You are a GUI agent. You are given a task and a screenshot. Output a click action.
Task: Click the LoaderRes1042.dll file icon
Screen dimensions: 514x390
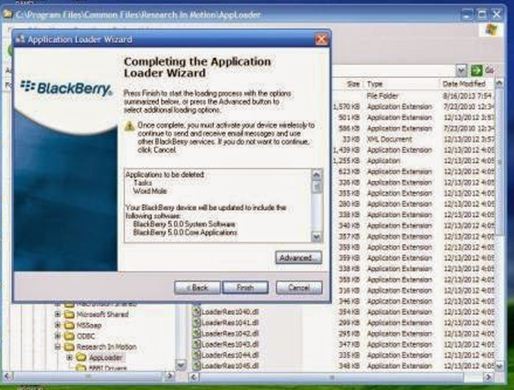196,333
